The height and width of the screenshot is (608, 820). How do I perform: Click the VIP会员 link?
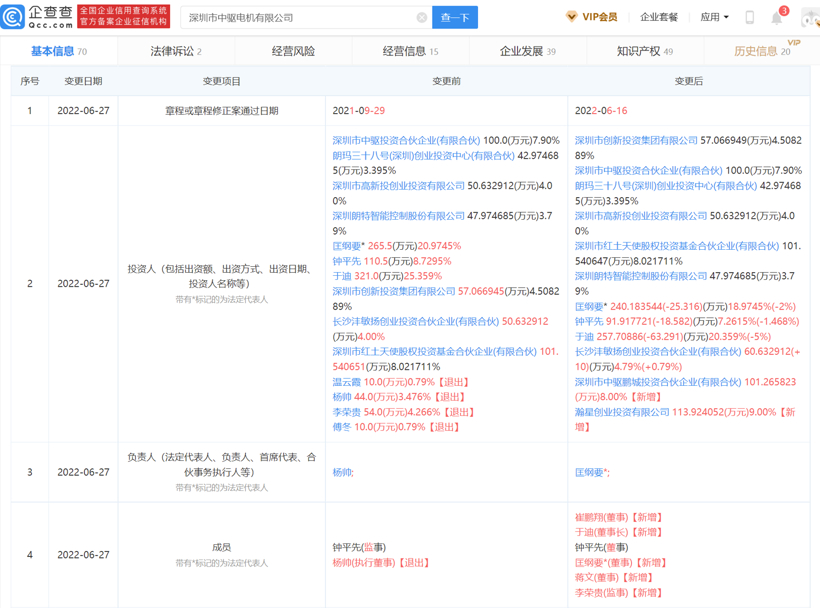click(x=599, y=17)
